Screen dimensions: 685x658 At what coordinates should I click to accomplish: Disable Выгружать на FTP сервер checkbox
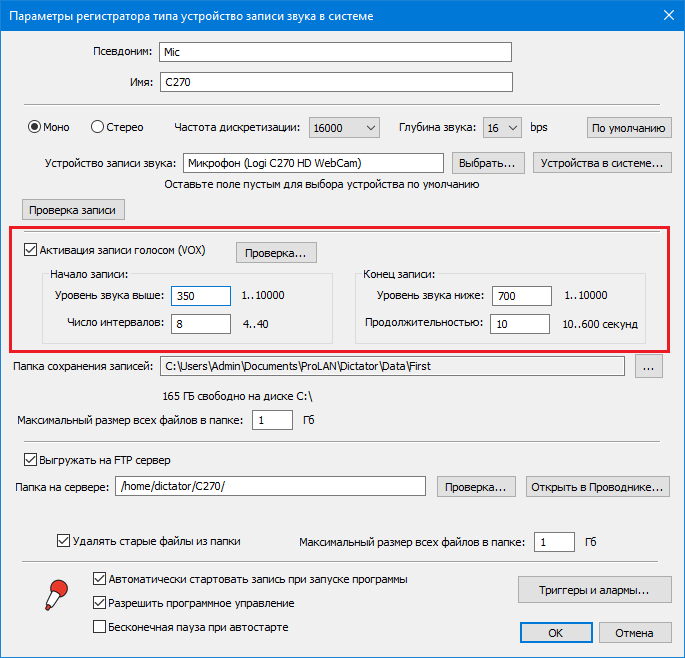coord(29,460)
